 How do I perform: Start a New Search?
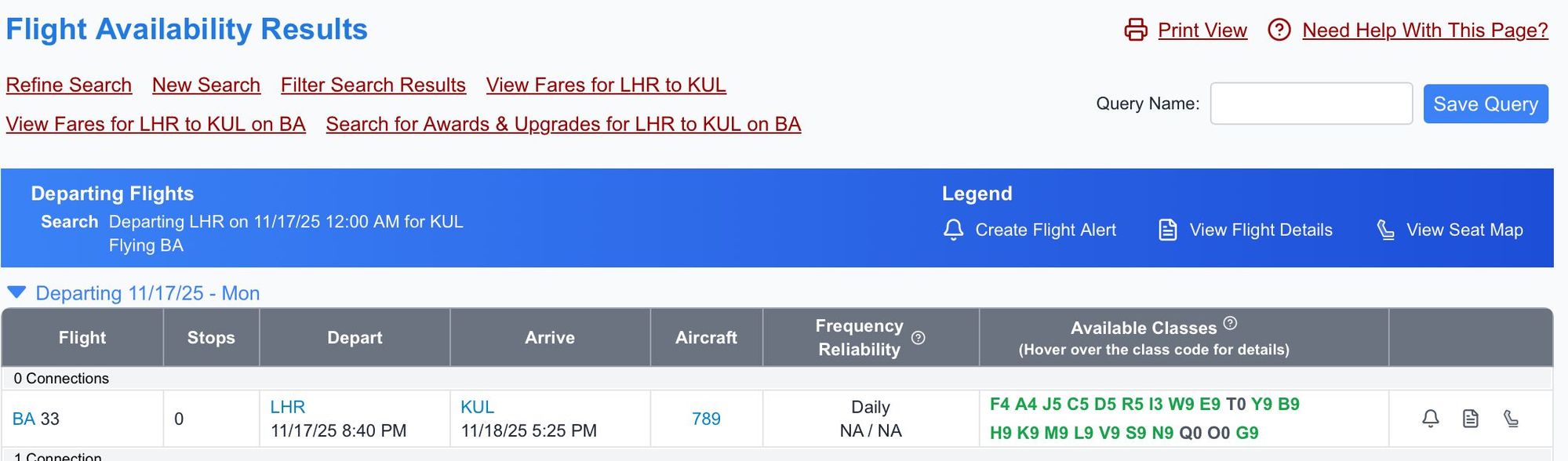click(x=206, y=85)
